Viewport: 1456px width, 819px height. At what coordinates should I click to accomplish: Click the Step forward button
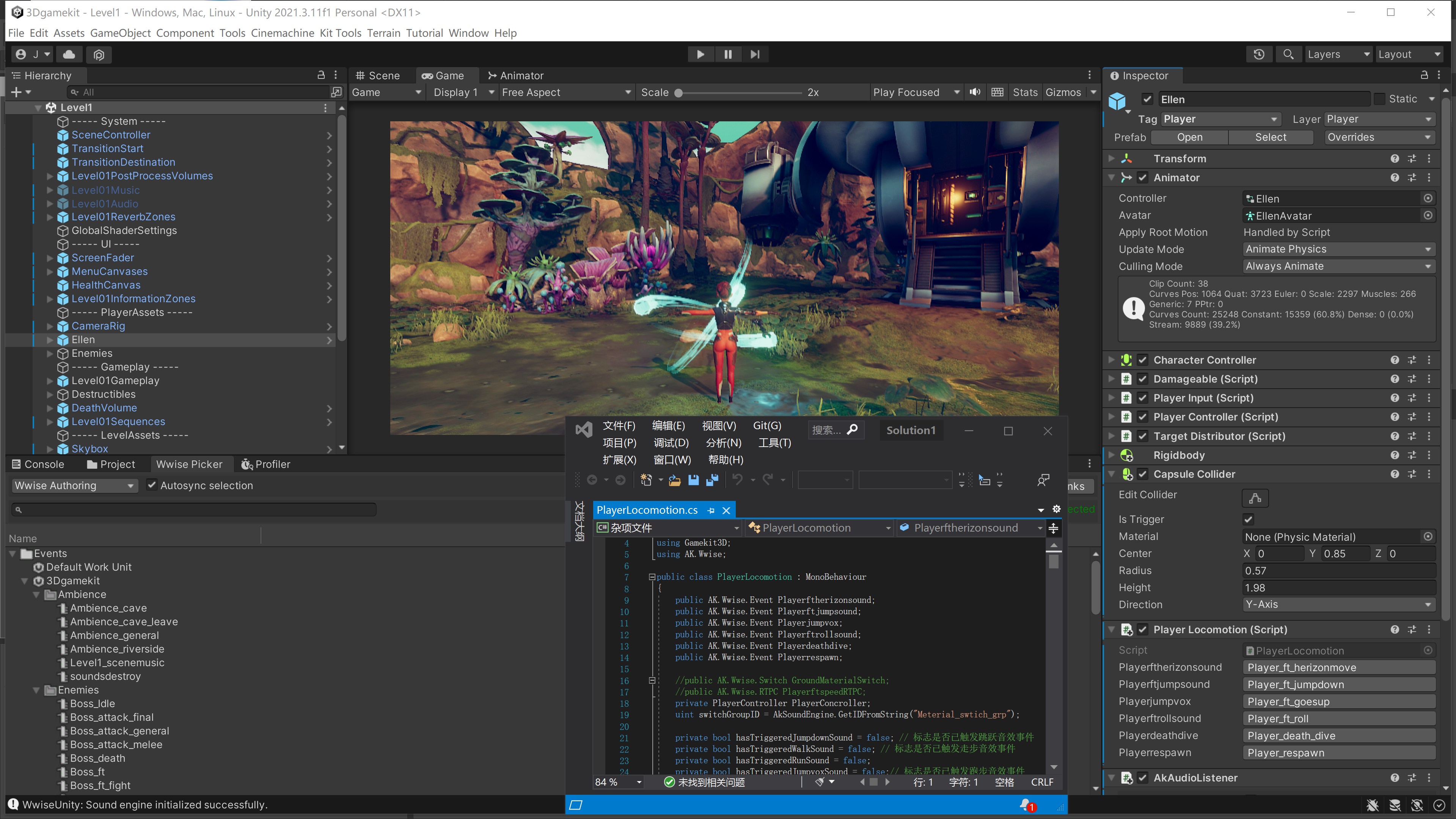coord(755,54)
